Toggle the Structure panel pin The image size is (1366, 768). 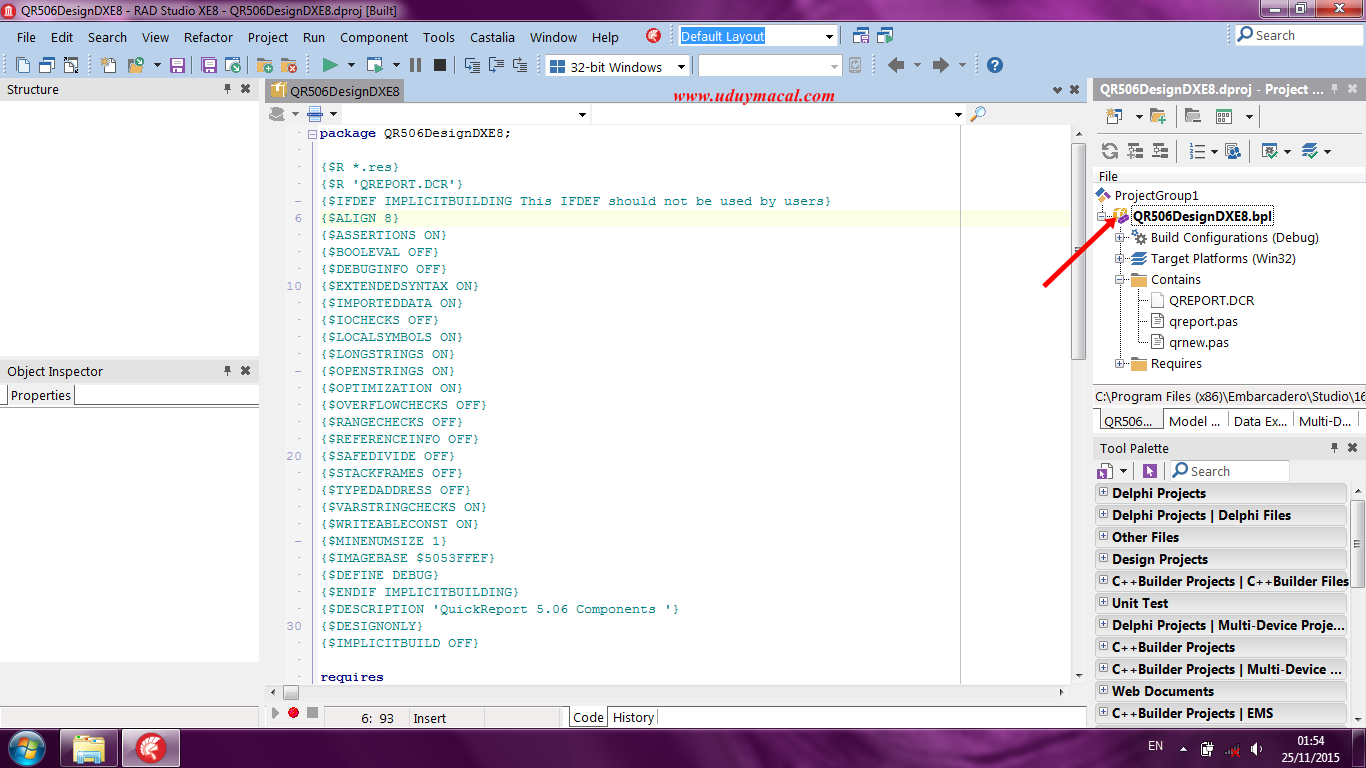pyautogui.click(x=227, y=89)
